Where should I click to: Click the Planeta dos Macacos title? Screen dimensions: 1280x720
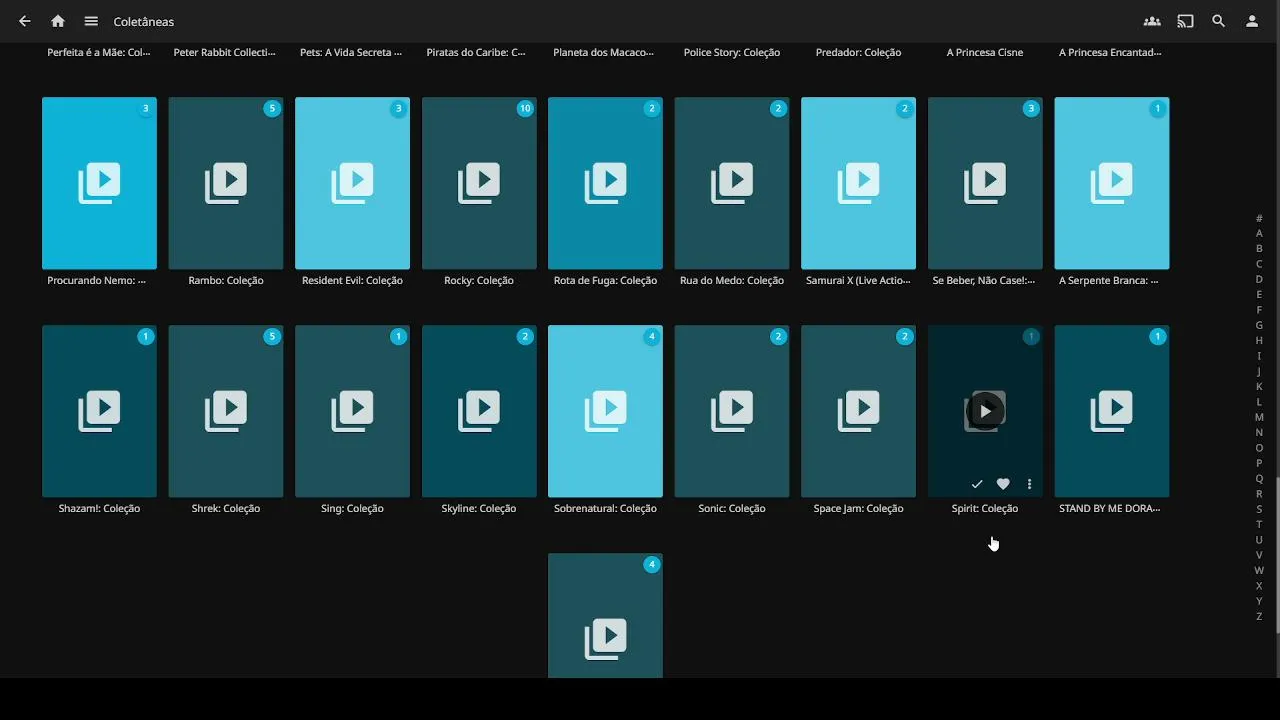603,52
